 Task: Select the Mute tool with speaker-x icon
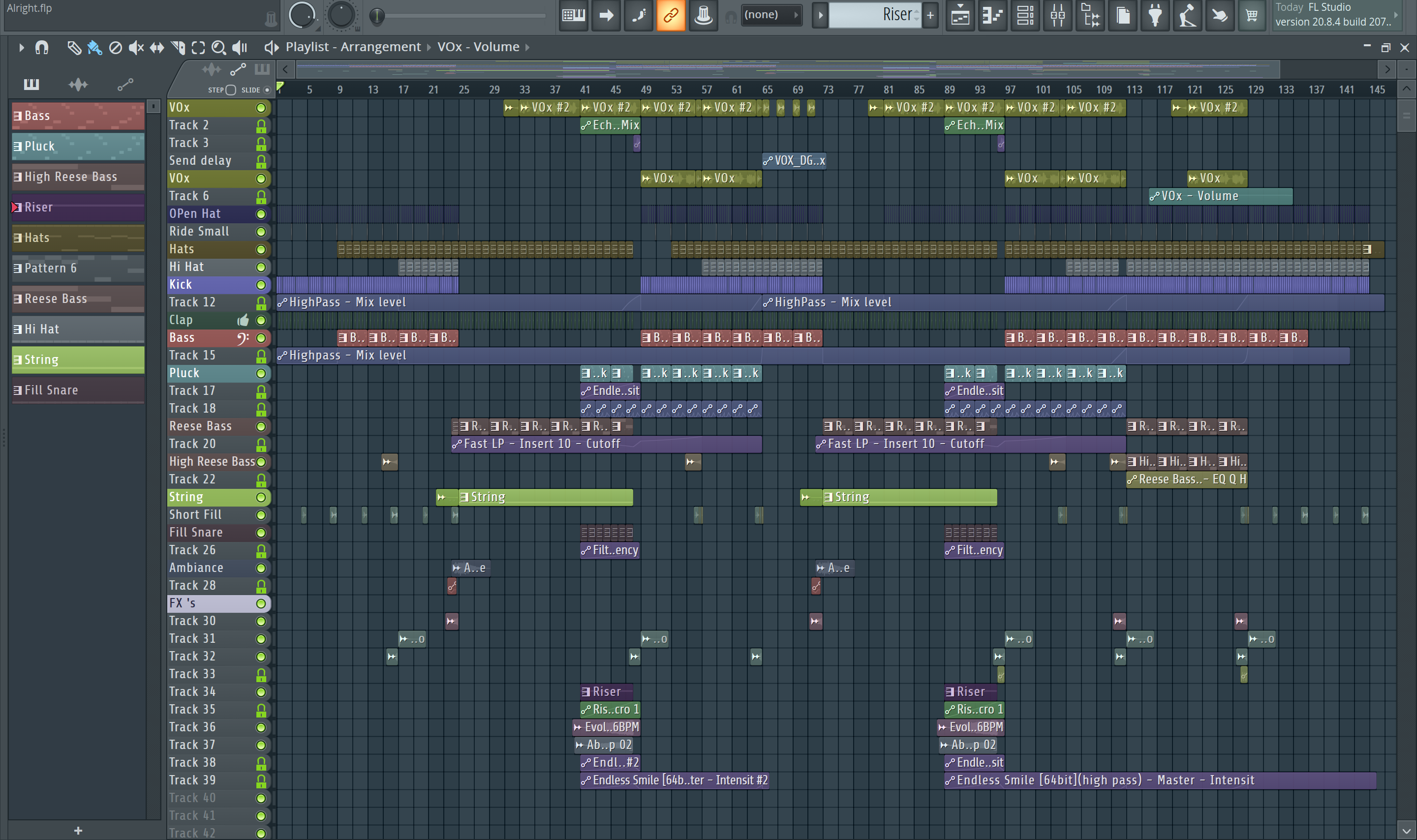136,48
